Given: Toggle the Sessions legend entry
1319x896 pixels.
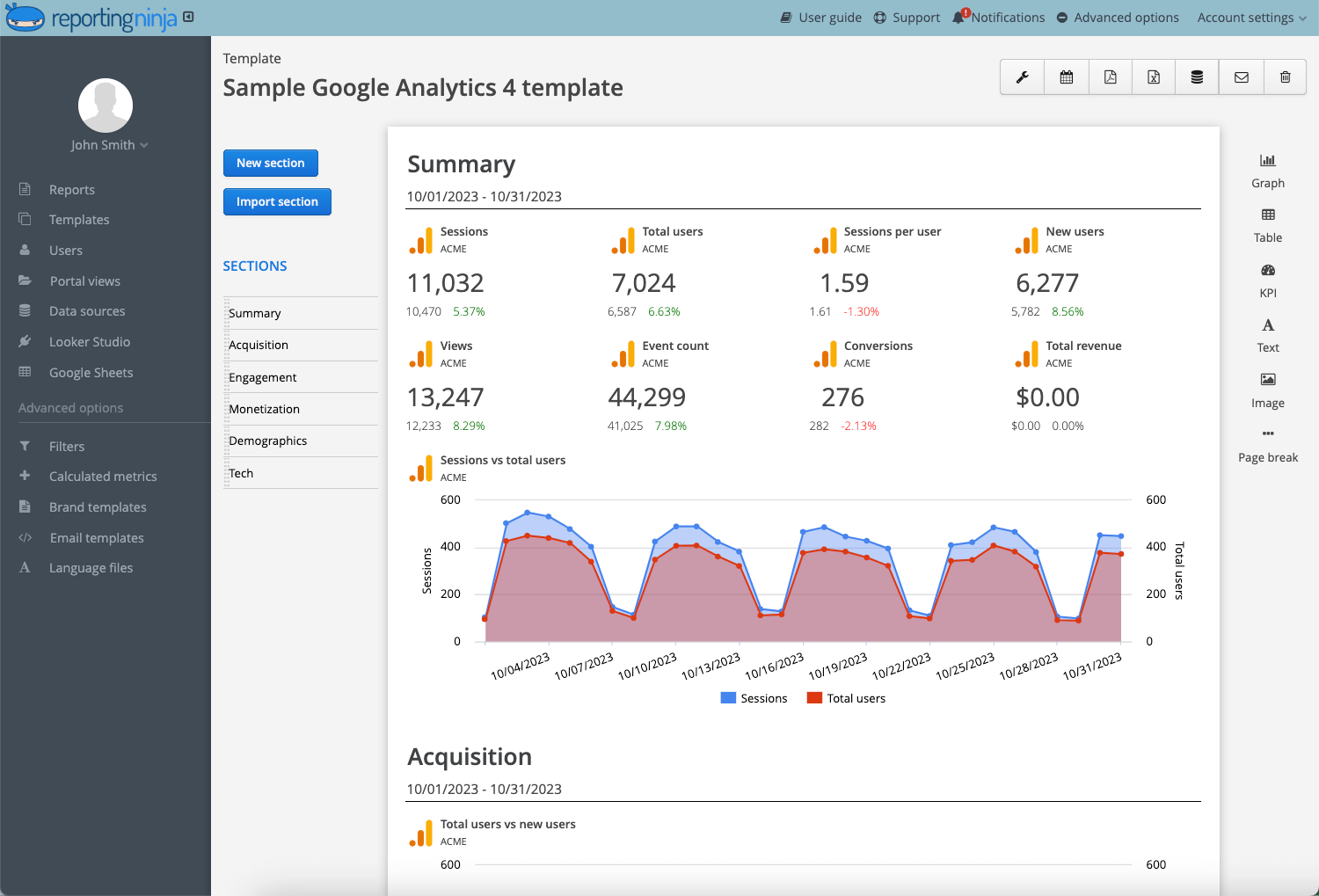Looking at the screenshot, I should [753, 697].
